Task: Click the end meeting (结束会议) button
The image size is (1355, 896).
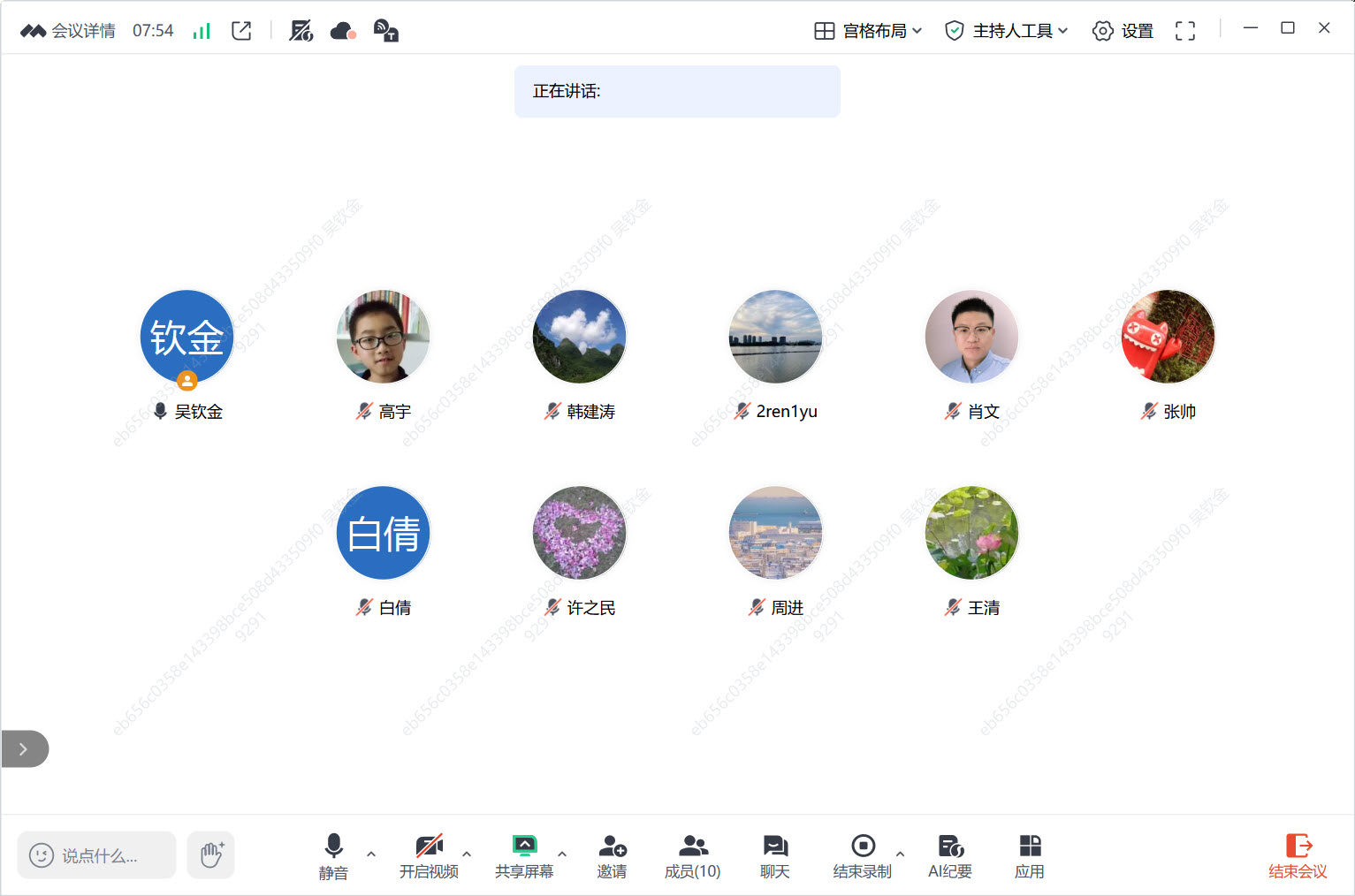Action: (x=1298, y=855)
